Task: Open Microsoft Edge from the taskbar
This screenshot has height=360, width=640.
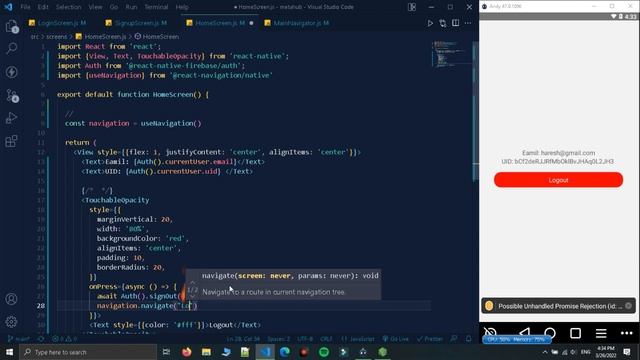Action: [x=284, y=352]
